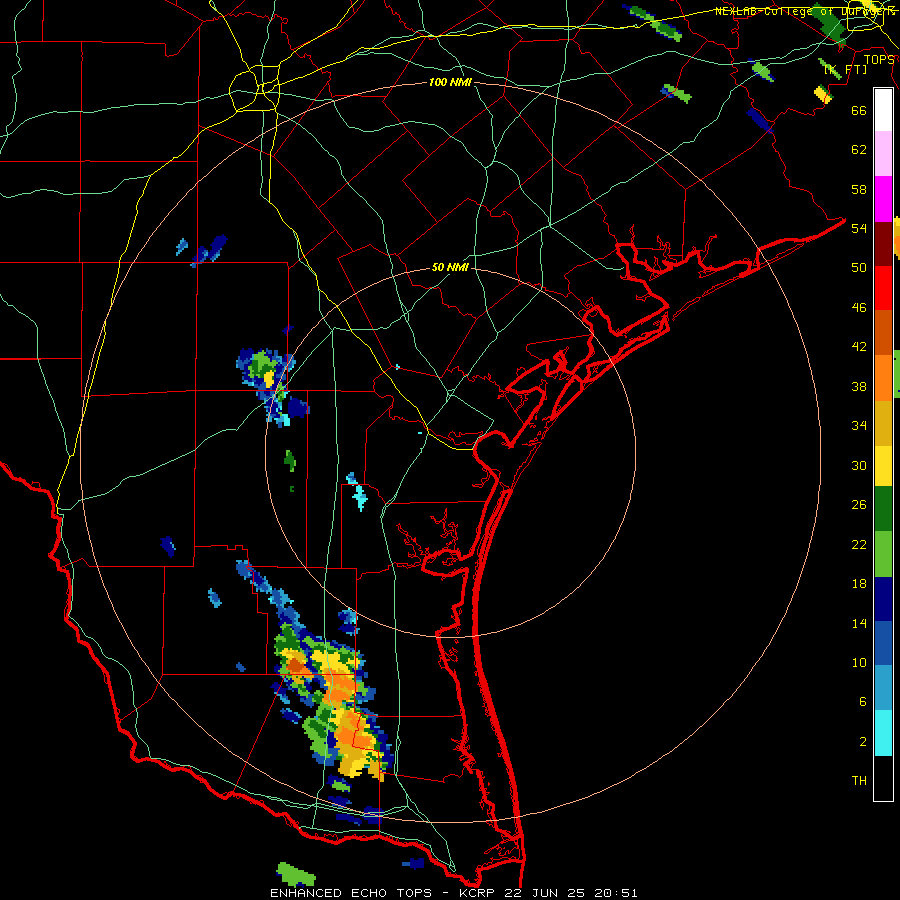
Task: Select the light pink legend swatch
Action: pos(883,154)
